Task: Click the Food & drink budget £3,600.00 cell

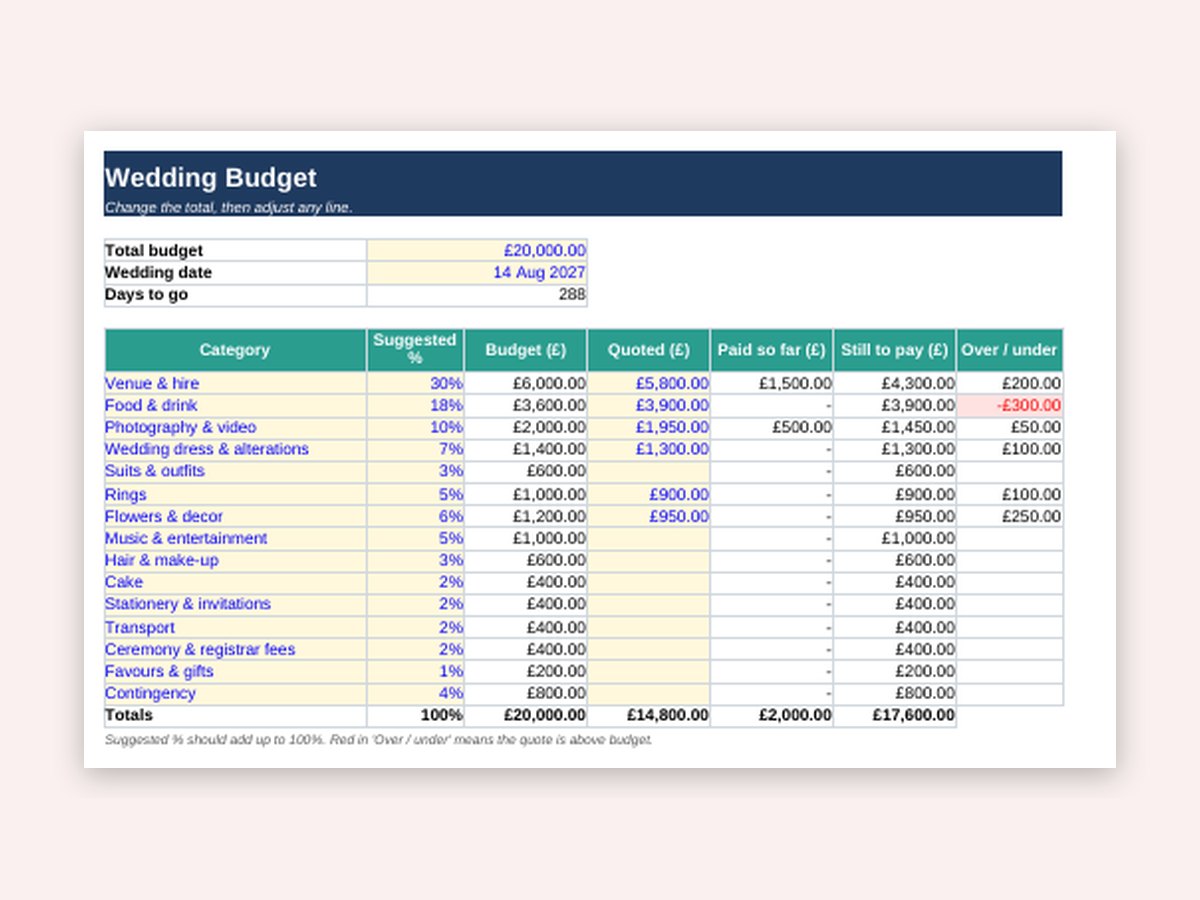Action: (x=526, y=405)
